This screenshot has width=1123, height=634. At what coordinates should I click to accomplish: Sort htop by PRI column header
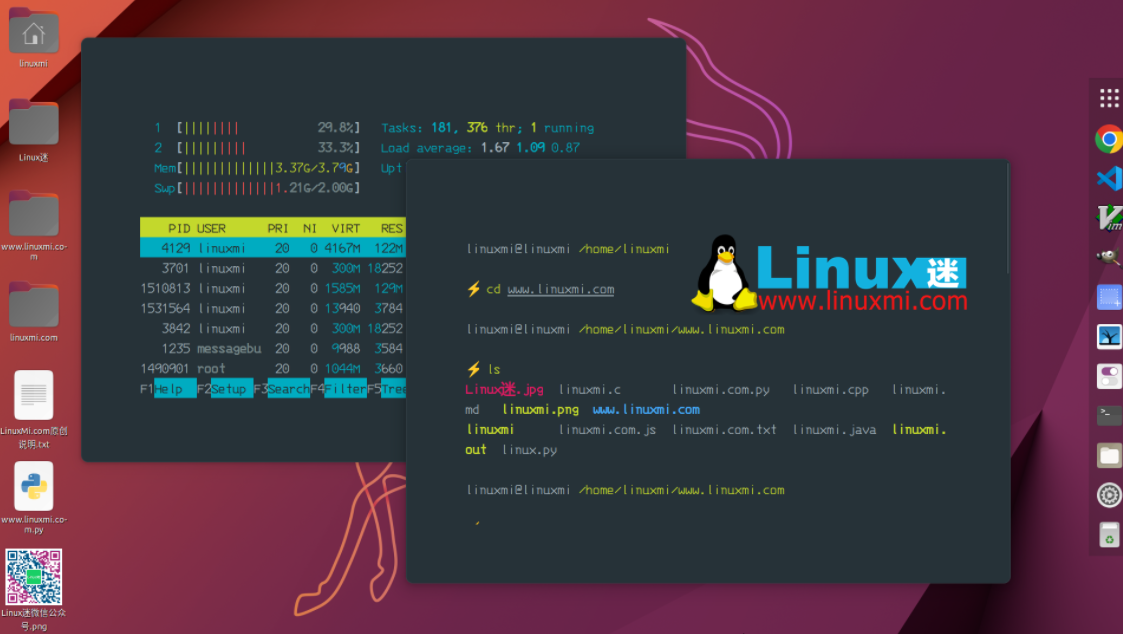(278, 229)
